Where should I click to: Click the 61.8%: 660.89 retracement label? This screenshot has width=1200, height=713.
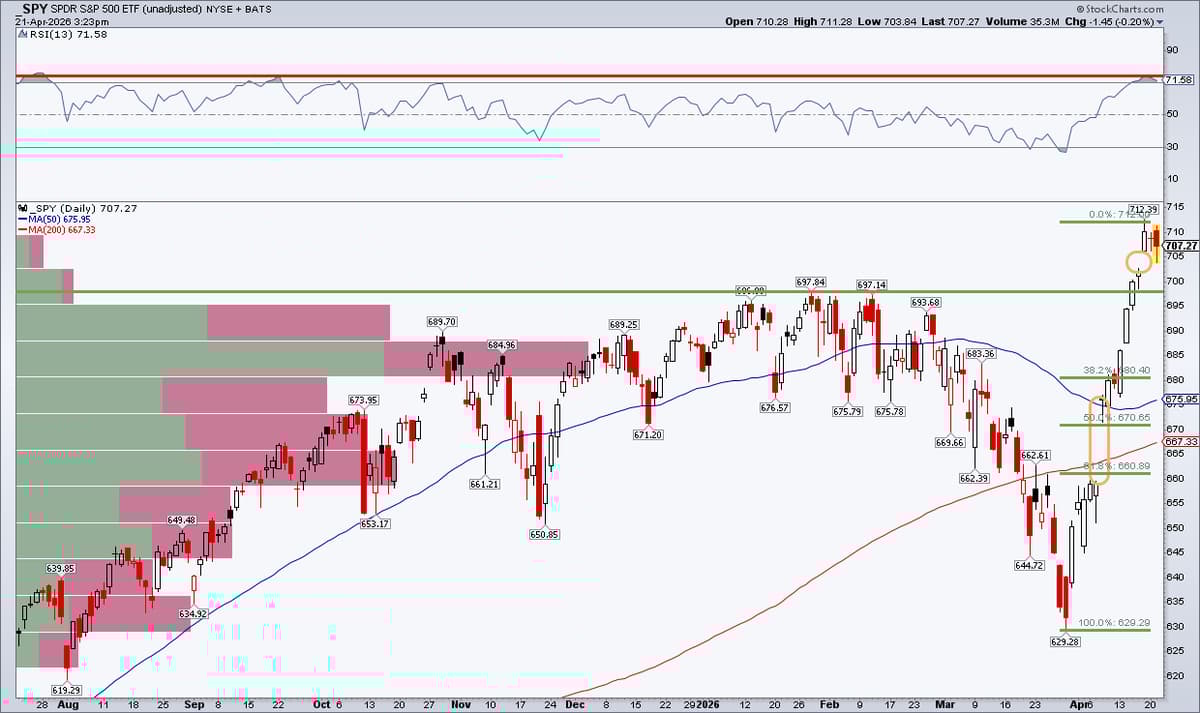1114,466
